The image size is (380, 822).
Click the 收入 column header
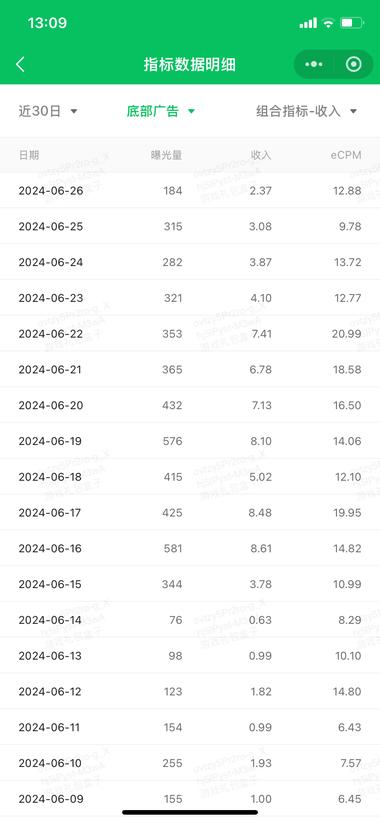[261, 155]
